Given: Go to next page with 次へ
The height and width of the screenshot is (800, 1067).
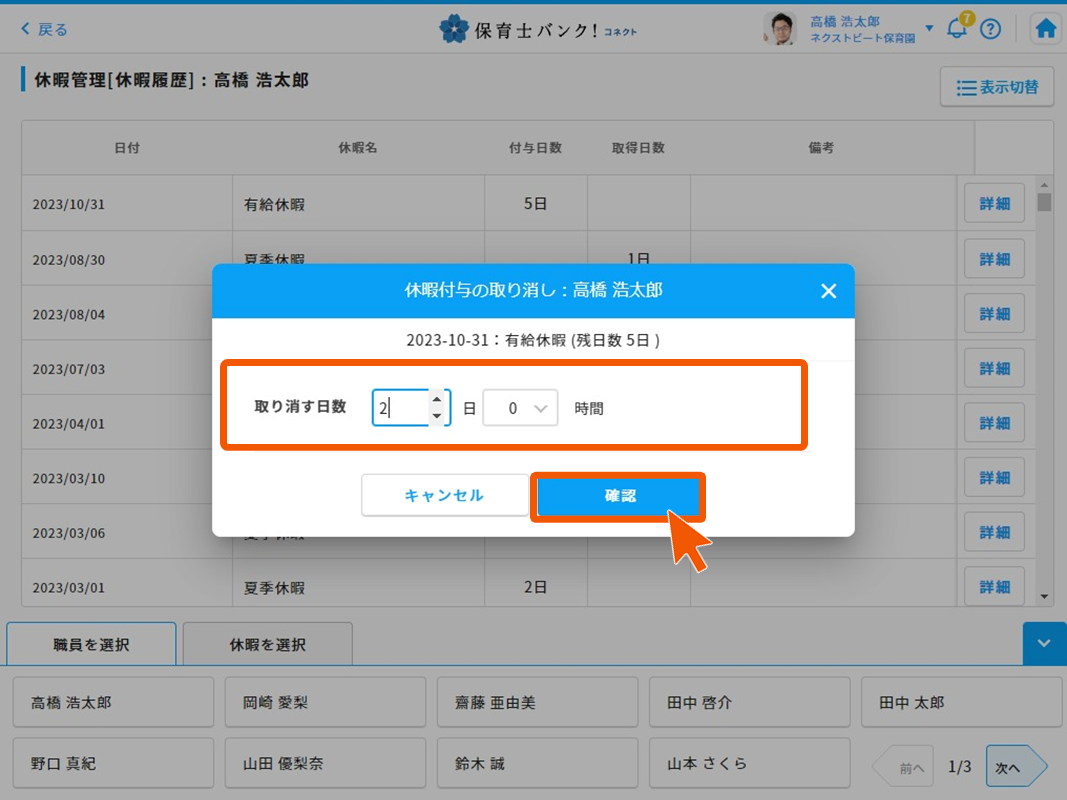Looking at the screenshot, I should click(x=1013, y=767).
